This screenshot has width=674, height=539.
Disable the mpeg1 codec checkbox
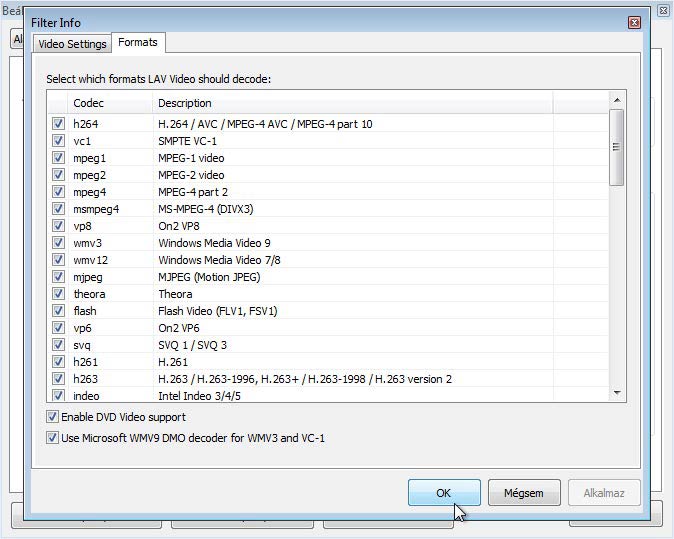click(58, 158)
